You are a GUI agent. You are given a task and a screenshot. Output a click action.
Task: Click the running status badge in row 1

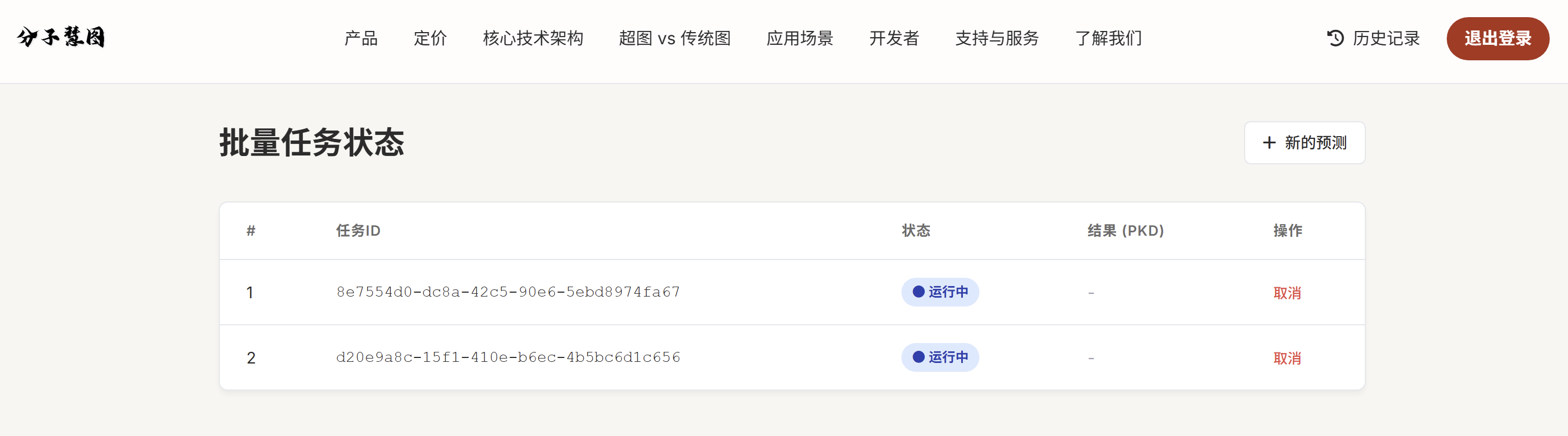(940, 293)
